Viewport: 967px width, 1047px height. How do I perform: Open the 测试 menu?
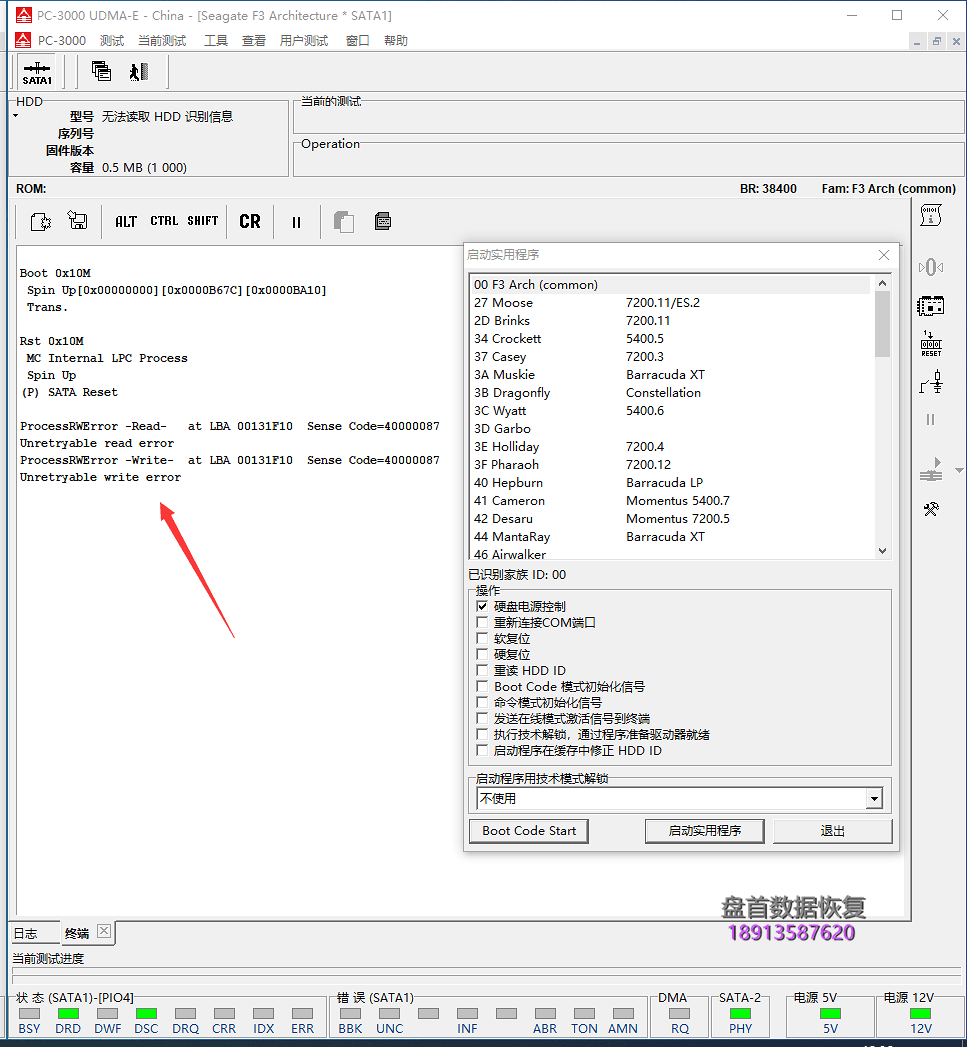[112, 41]
